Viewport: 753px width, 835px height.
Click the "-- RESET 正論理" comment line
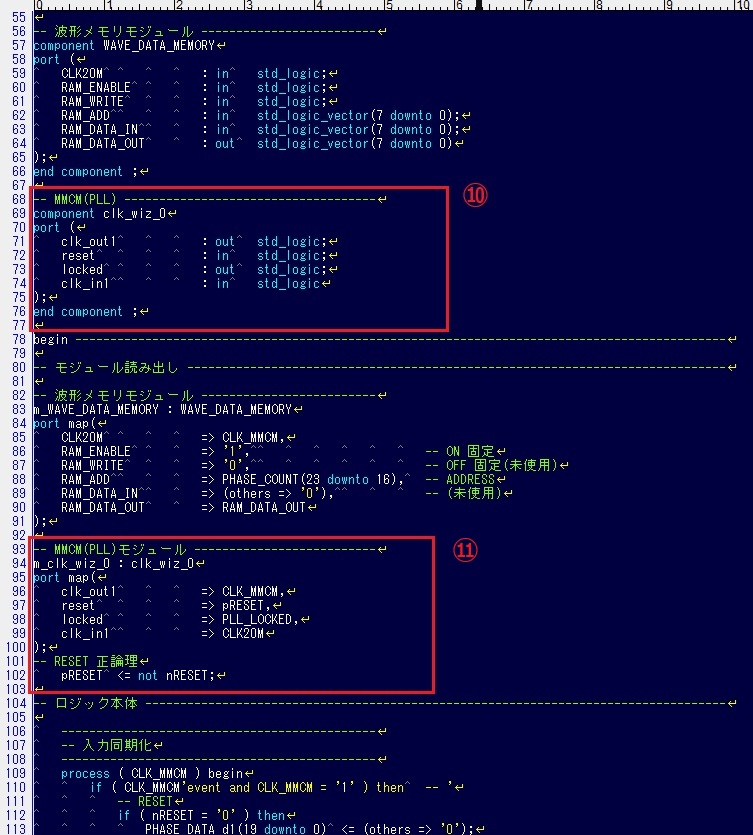[x=91, y=661]
